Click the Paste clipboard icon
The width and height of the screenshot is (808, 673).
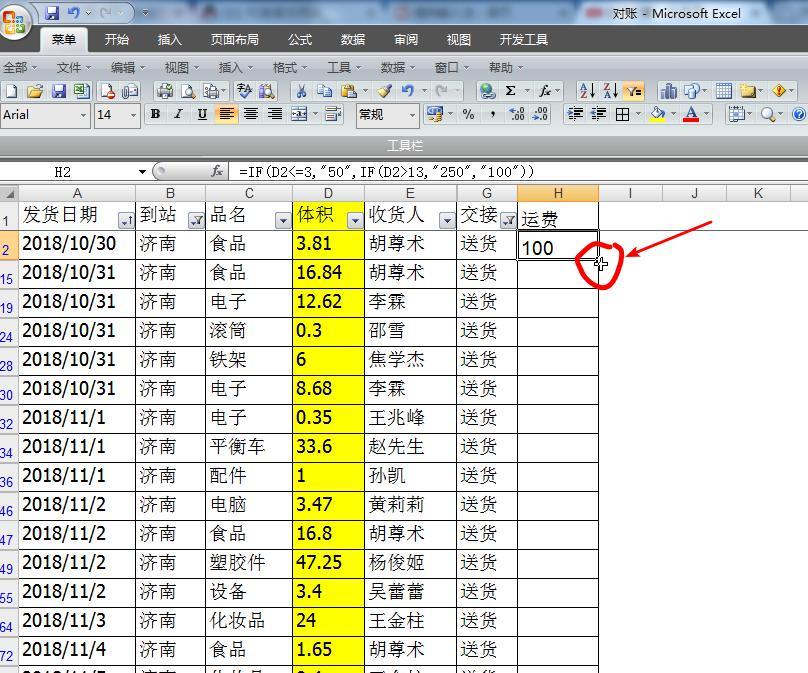[x=349, y=92]
